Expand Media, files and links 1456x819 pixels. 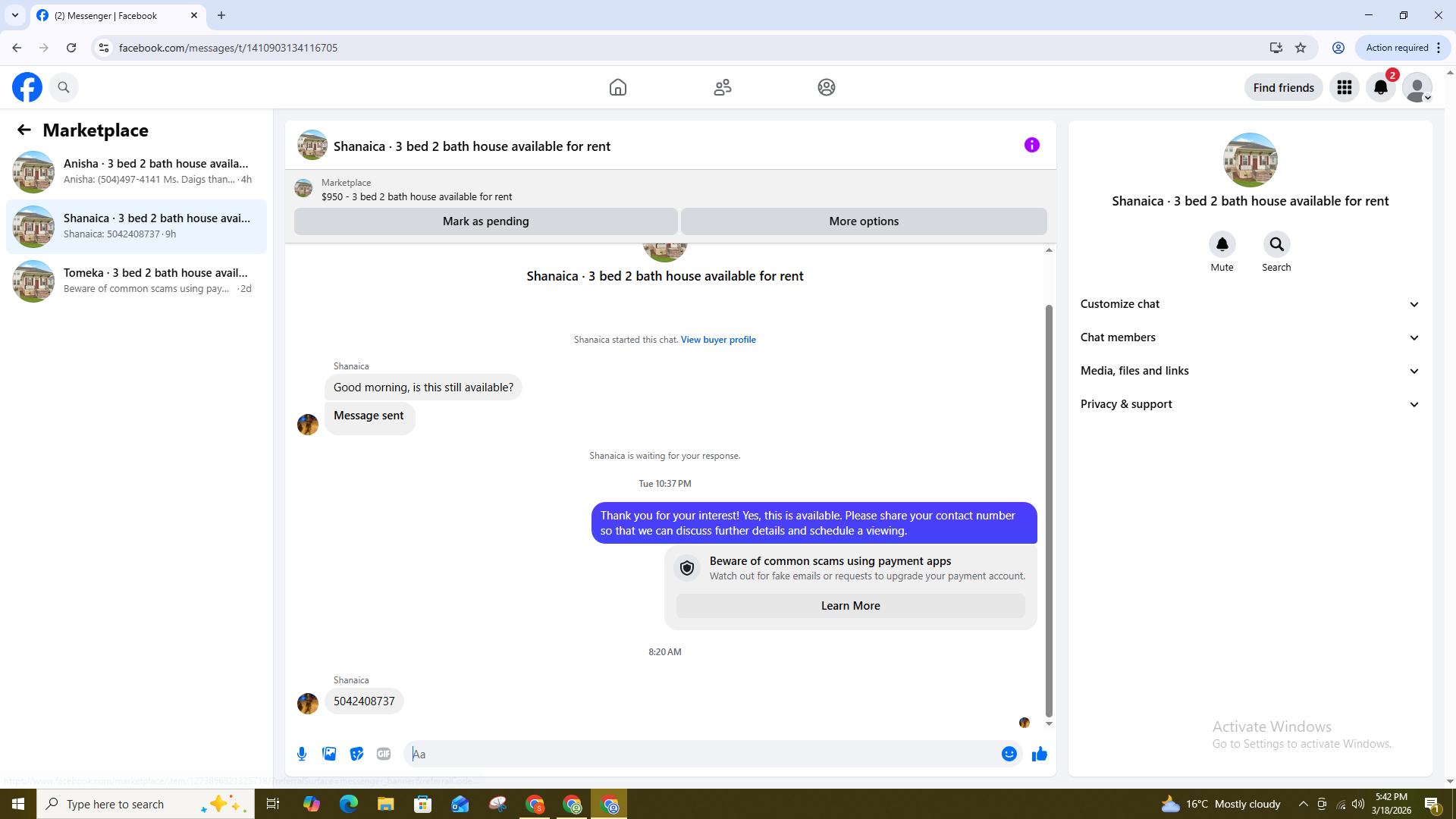coord(1250,371)
